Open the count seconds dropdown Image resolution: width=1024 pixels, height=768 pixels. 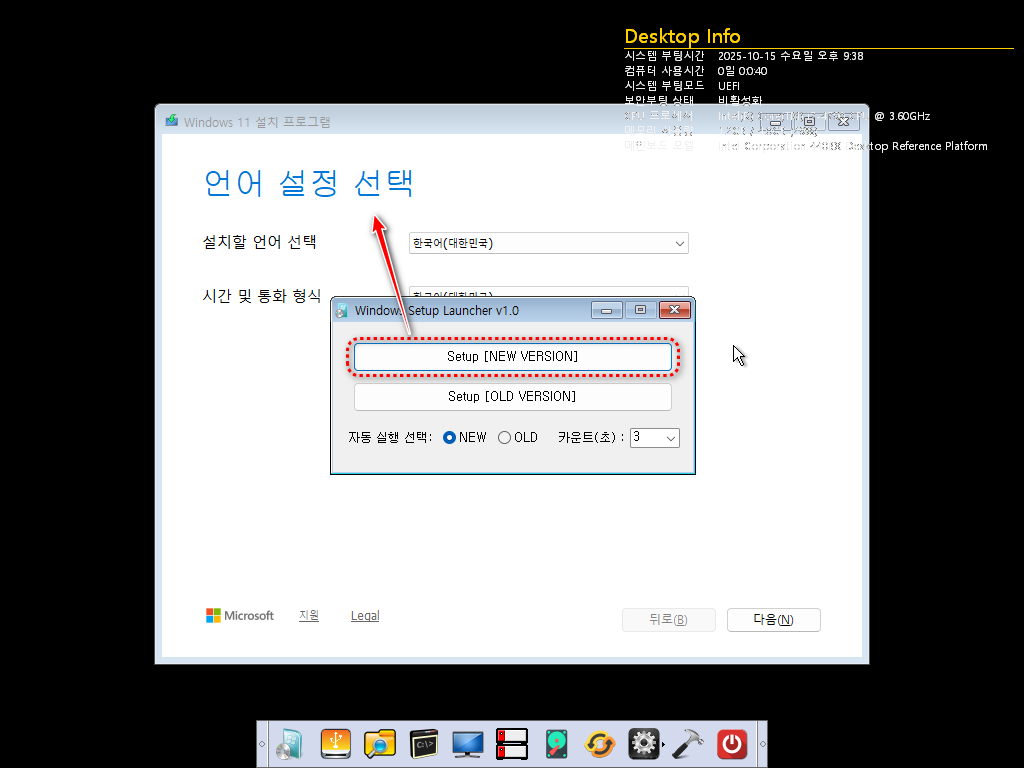(x=654, y=438)
